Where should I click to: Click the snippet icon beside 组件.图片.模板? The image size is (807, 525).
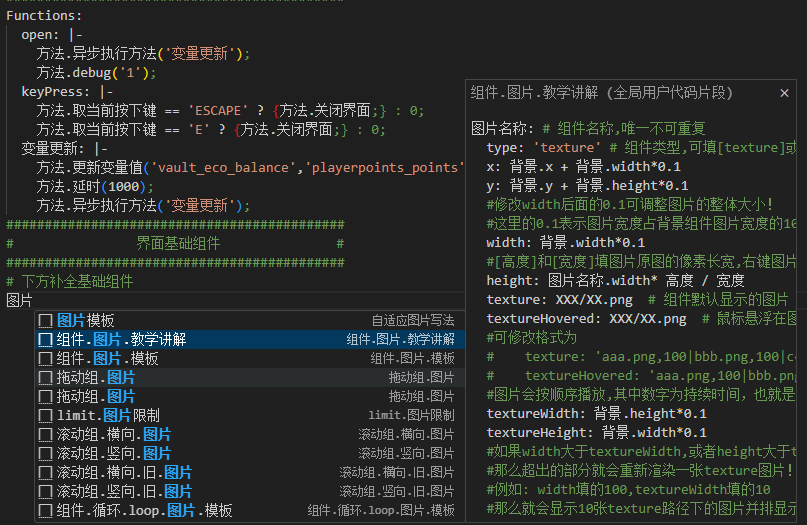pos(45,359)
